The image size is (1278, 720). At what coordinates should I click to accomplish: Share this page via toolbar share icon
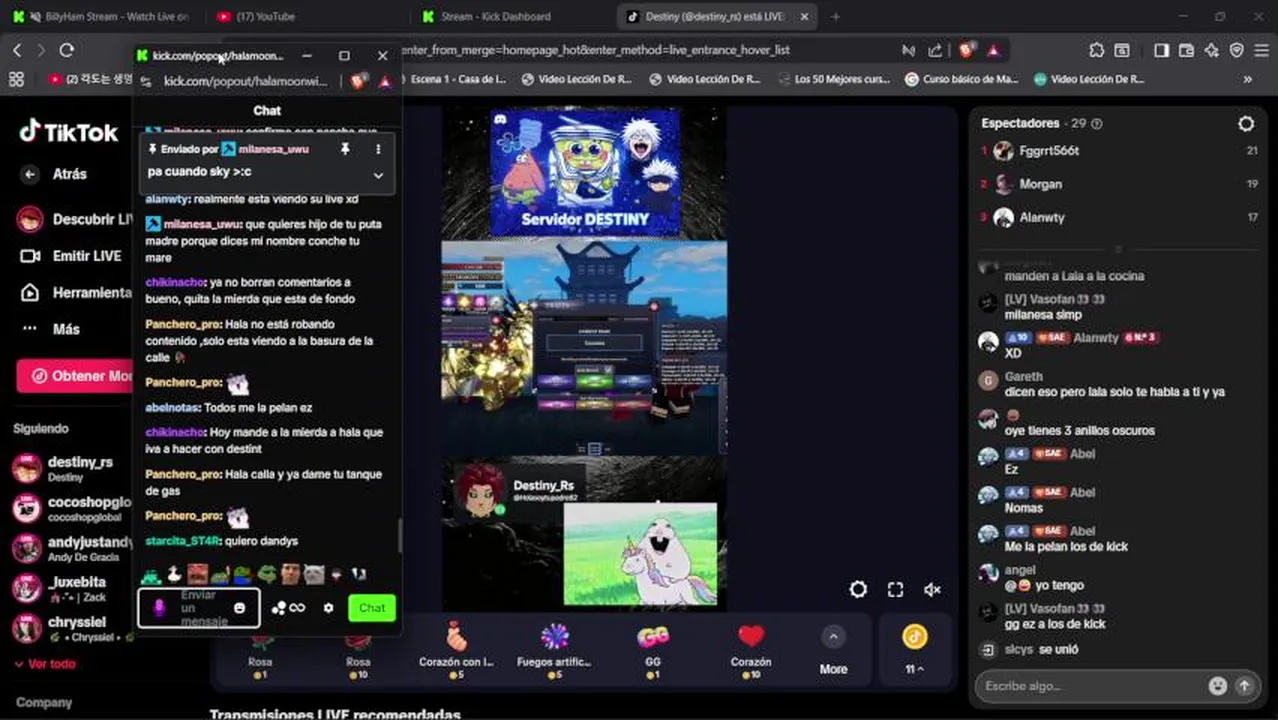pyautogui.click(x=935, y=50)
